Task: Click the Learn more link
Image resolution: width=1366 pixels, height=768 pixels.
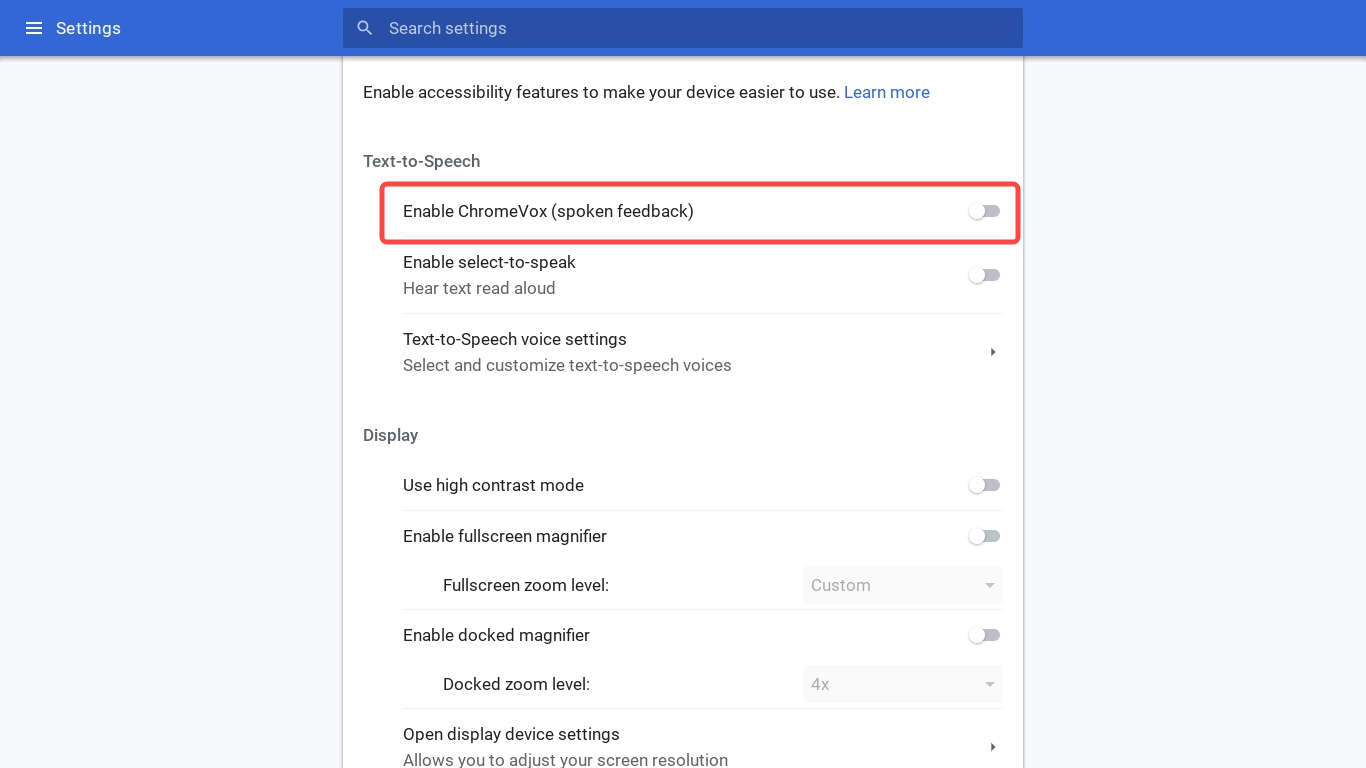Action: [x=886, y=92]
